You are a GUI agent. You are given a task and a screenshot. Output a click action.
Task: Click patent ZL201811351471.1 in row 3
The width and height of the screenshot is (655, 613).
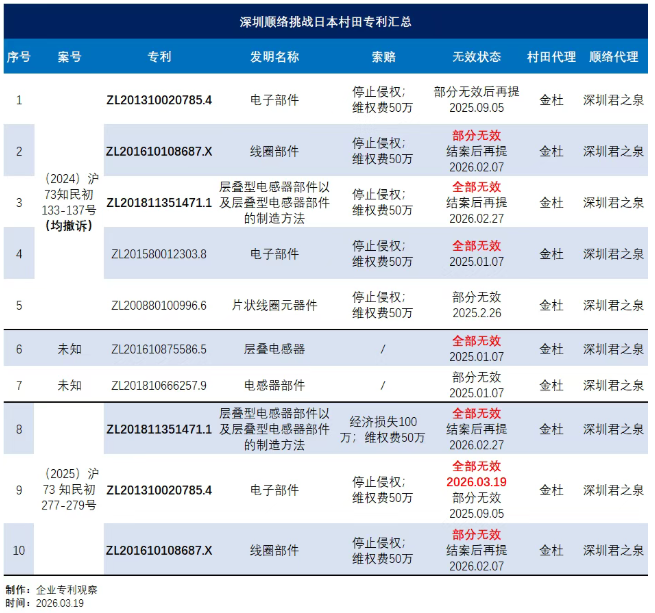[x=159, y=203]
